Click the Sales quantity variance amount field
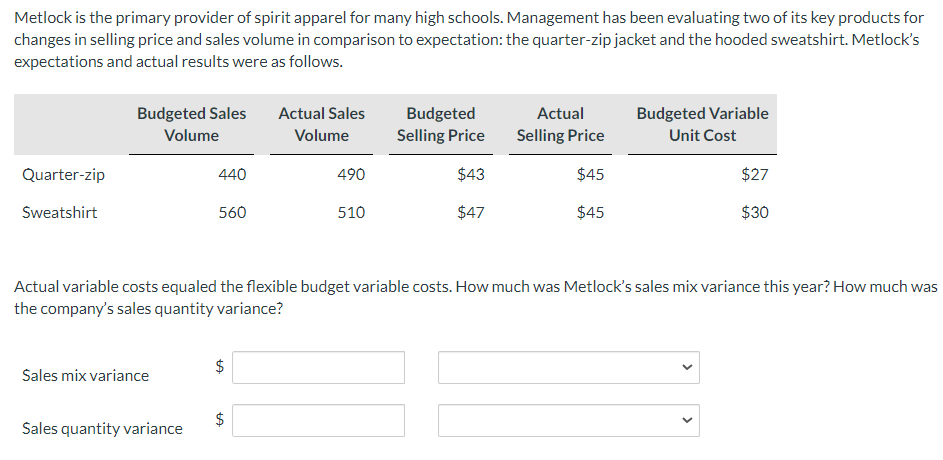Viewport: 943px width, 460px height. (x=320, y=420)
